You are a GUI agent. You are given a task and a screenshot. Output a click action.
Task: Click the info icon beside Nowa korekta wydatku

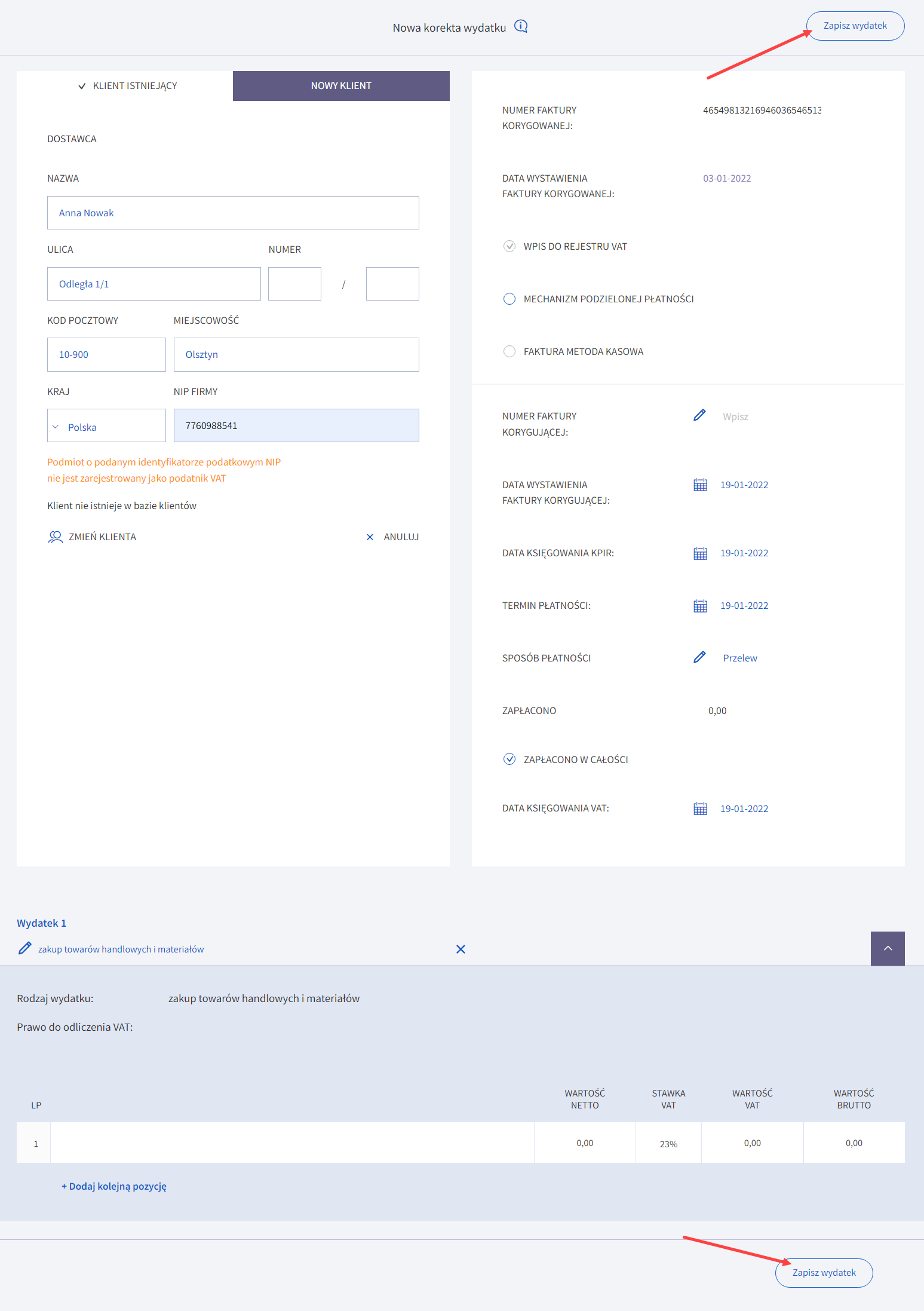point(521,27)
